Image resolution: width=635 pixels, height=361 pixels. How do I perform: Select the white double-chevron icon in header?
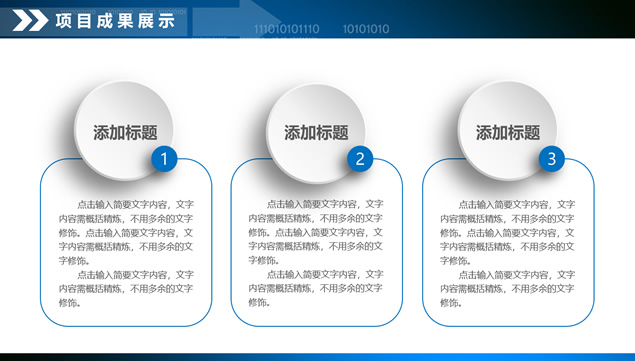(30, 21)
